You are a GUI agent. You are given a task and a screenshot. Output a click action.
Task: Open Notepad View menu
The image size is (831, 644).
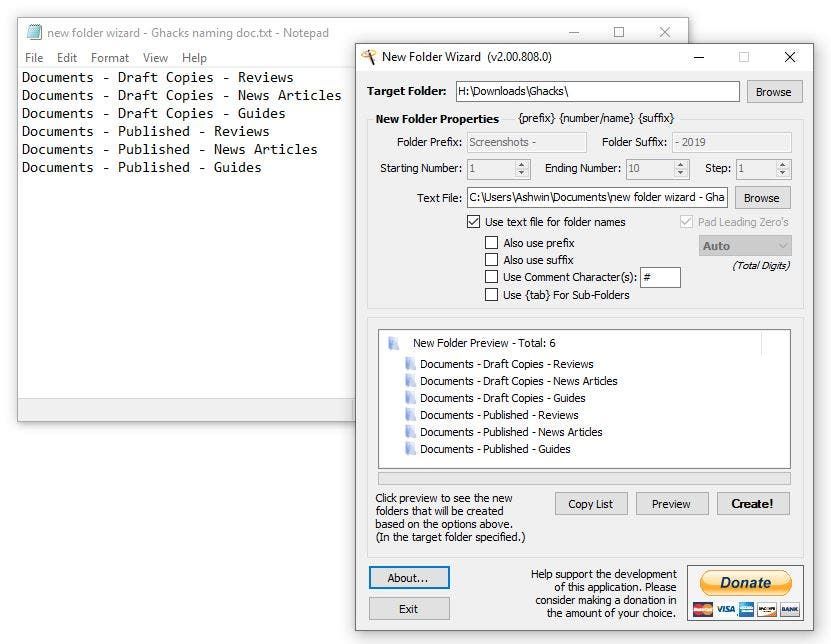(x=155, y=58)
